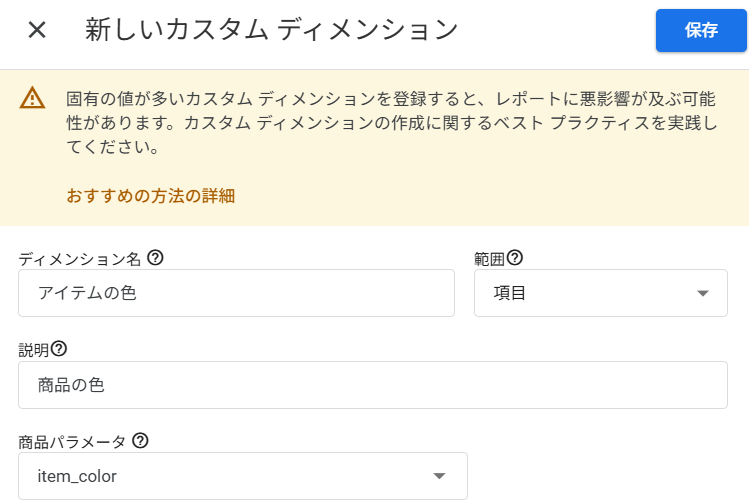
Task: Open the おすすめの方法の詳細 link
Action: [x=150, y=196]
